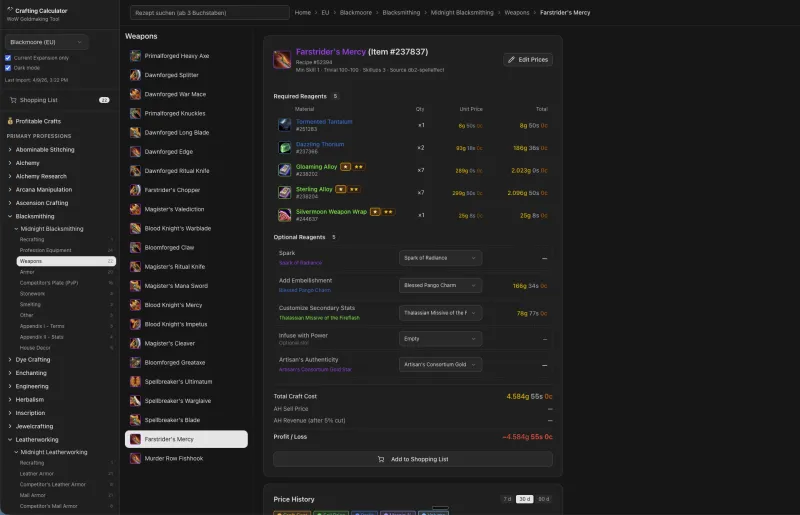This screenshot has width=800, height=515.
Task: Switch price history to 90 d
Action: pos(544,499)
